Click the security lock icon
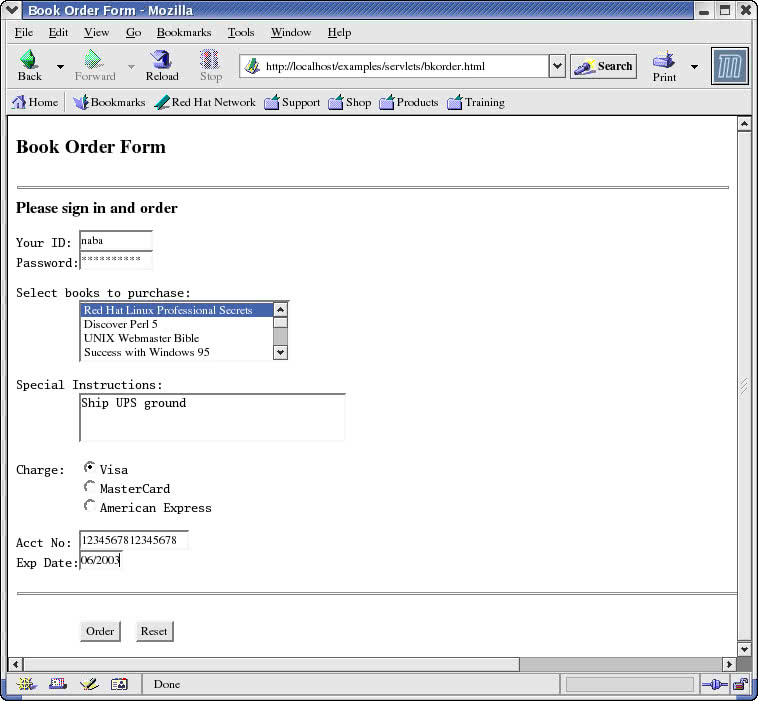Screen dimensions: 758x701 [x=741, y=684]
